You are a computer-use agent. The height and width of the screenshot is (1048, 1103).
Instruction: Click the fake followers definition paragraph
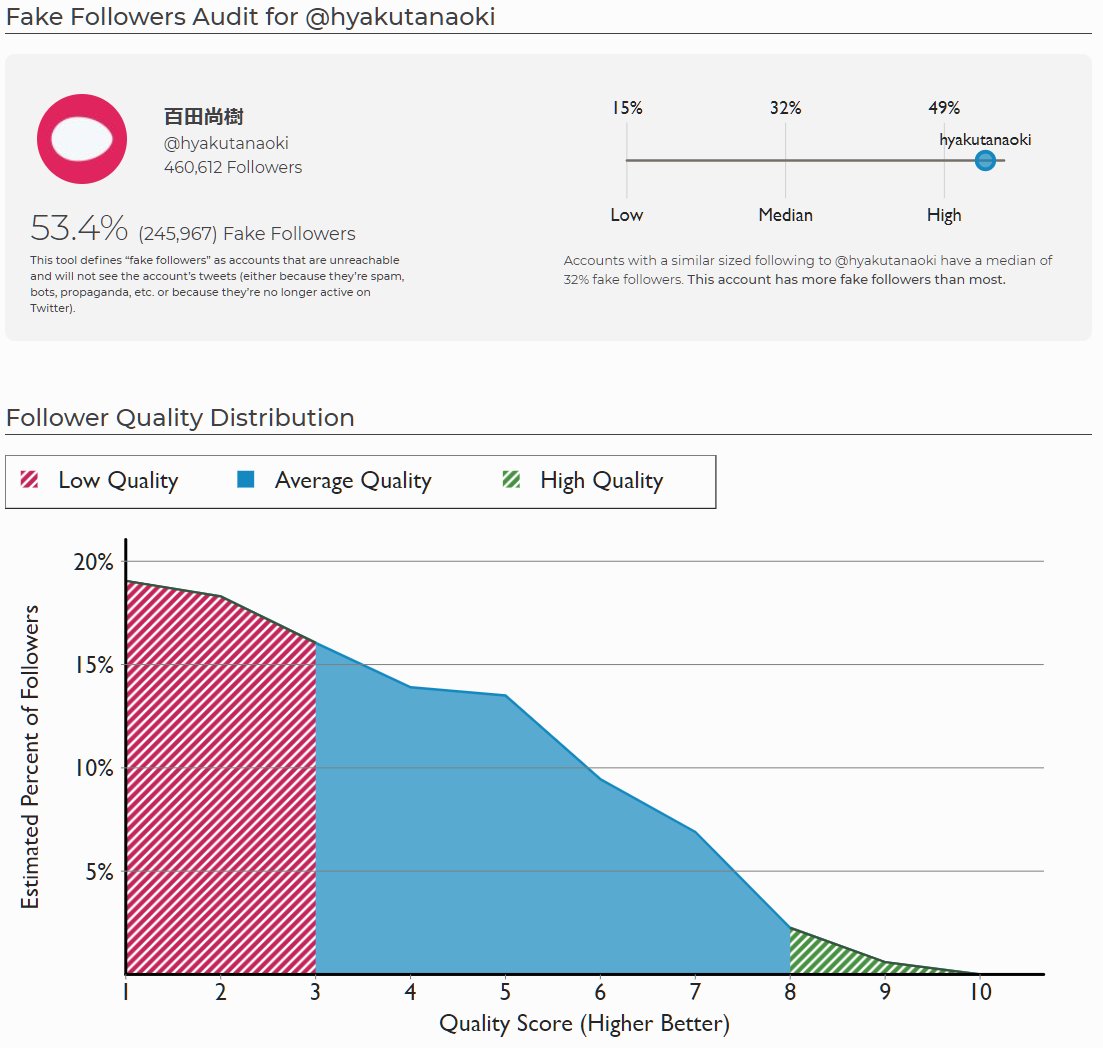pos(217,283)
